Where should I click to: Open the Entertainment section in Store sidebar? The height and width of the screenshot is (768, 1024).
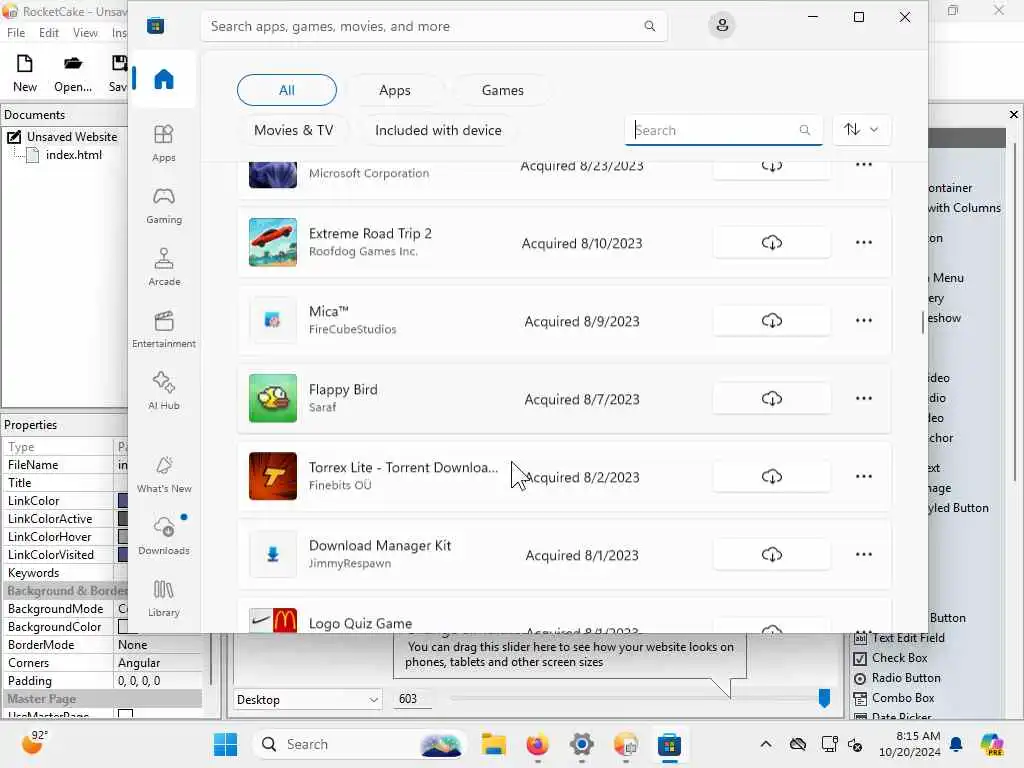point(163,329)
